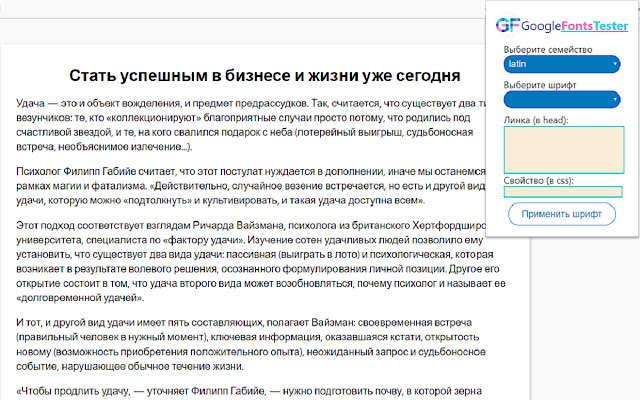The height and width of the screenshot is (400, 640).
Task: Click the paragraph starting with Психолог Филипп Габийе
Action: [x=251, y=186]
